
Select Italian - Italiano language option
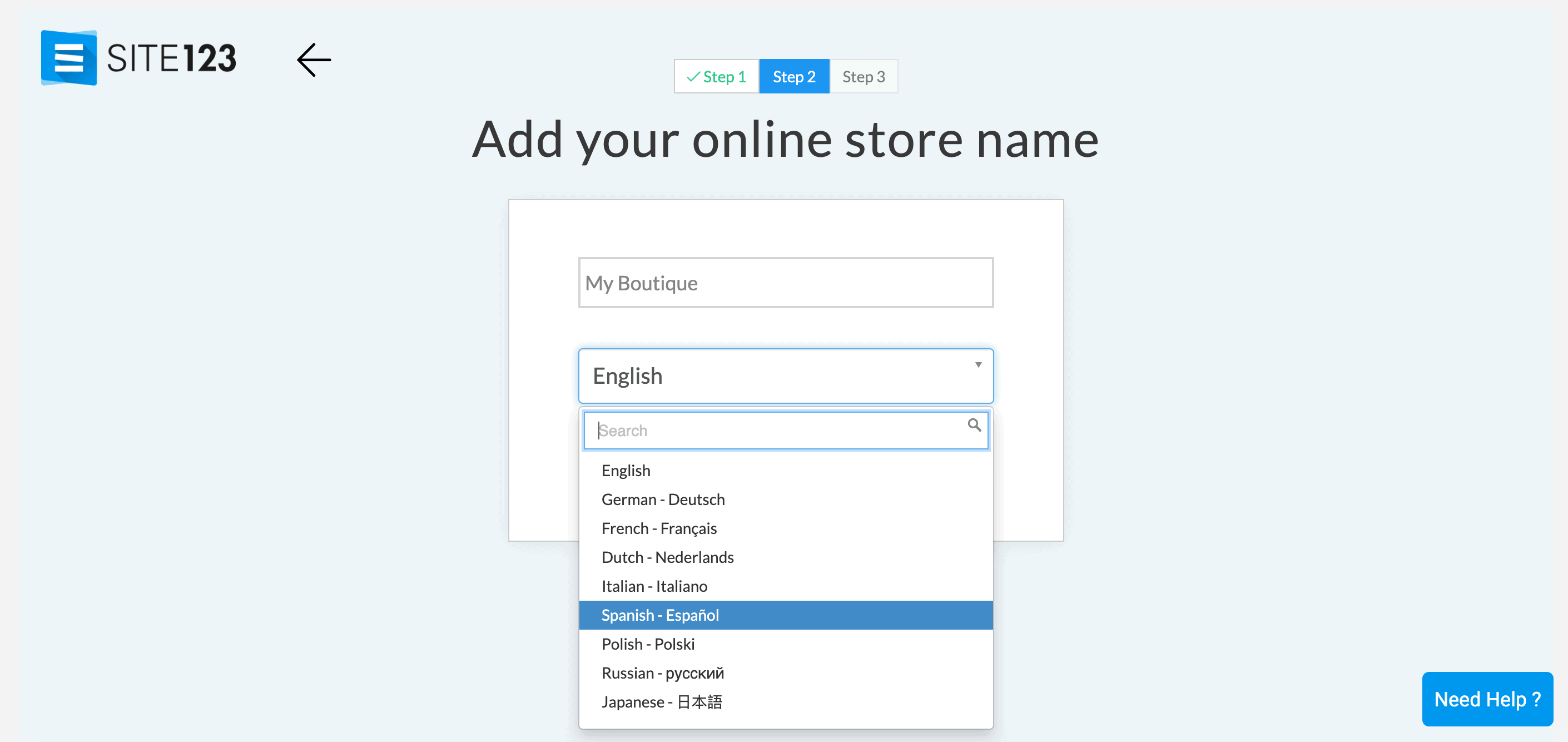653,585
